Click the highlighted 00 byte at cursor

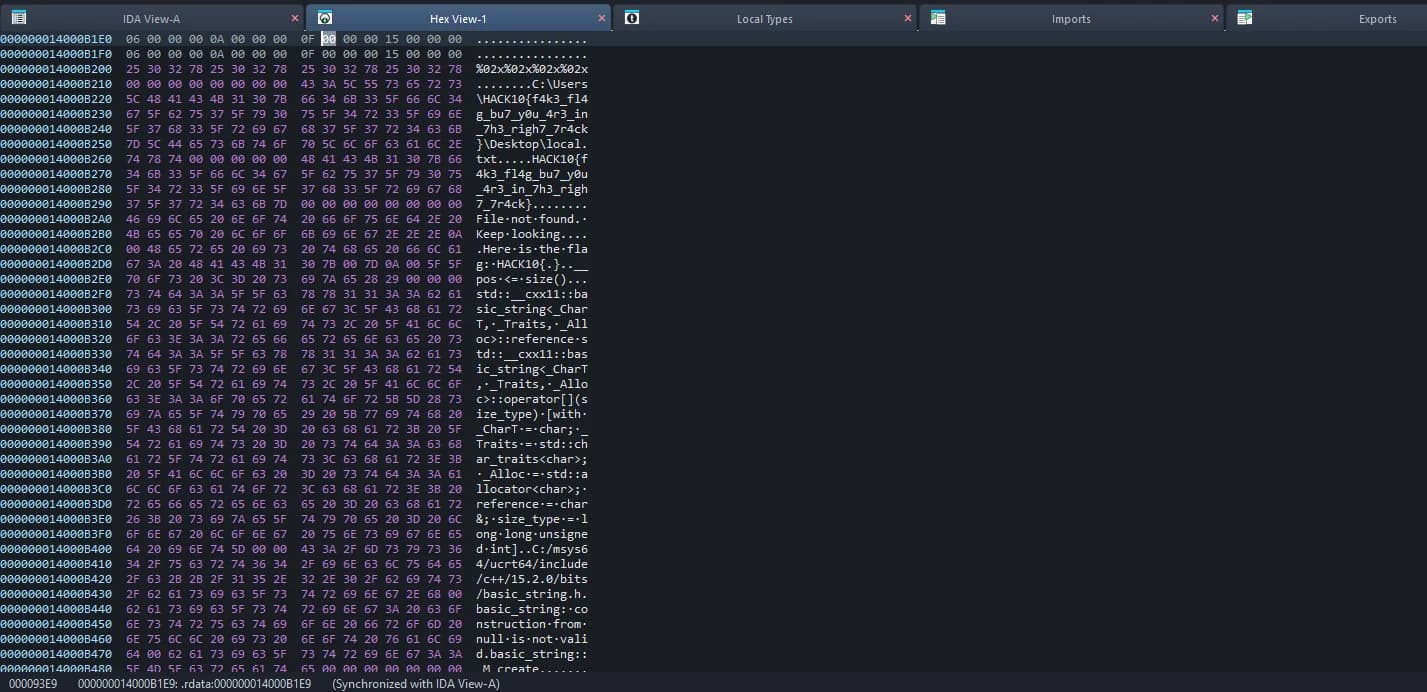[328, 38]
